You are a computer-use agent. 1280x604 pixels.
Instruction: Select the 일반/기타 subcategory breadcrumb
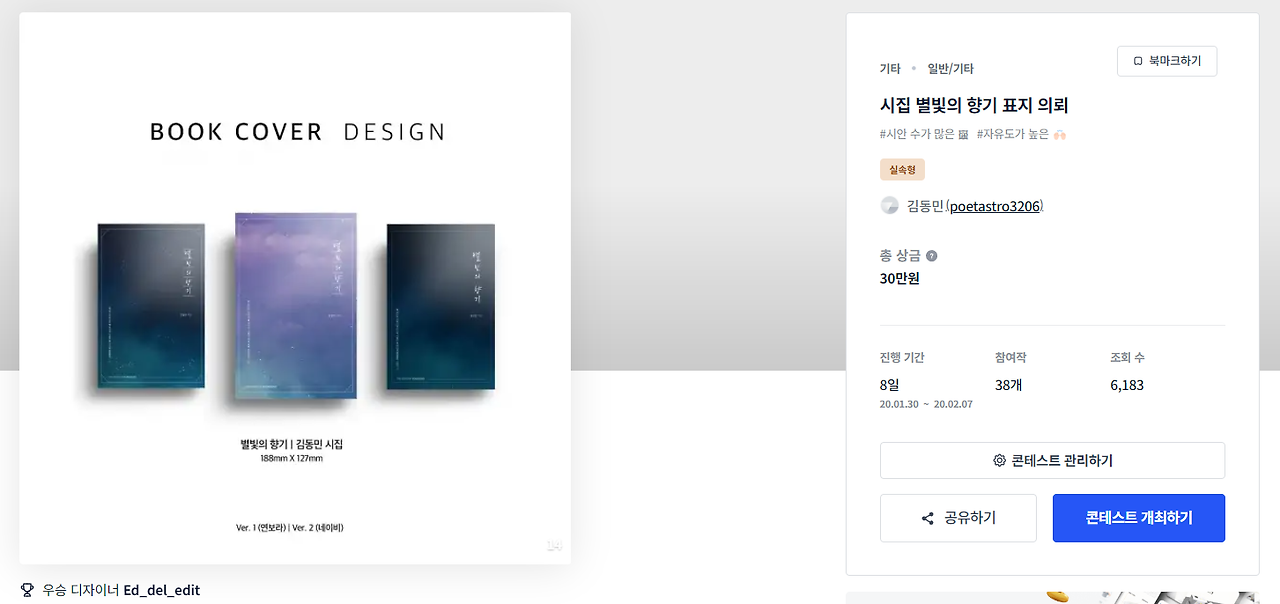click(950, 69)
